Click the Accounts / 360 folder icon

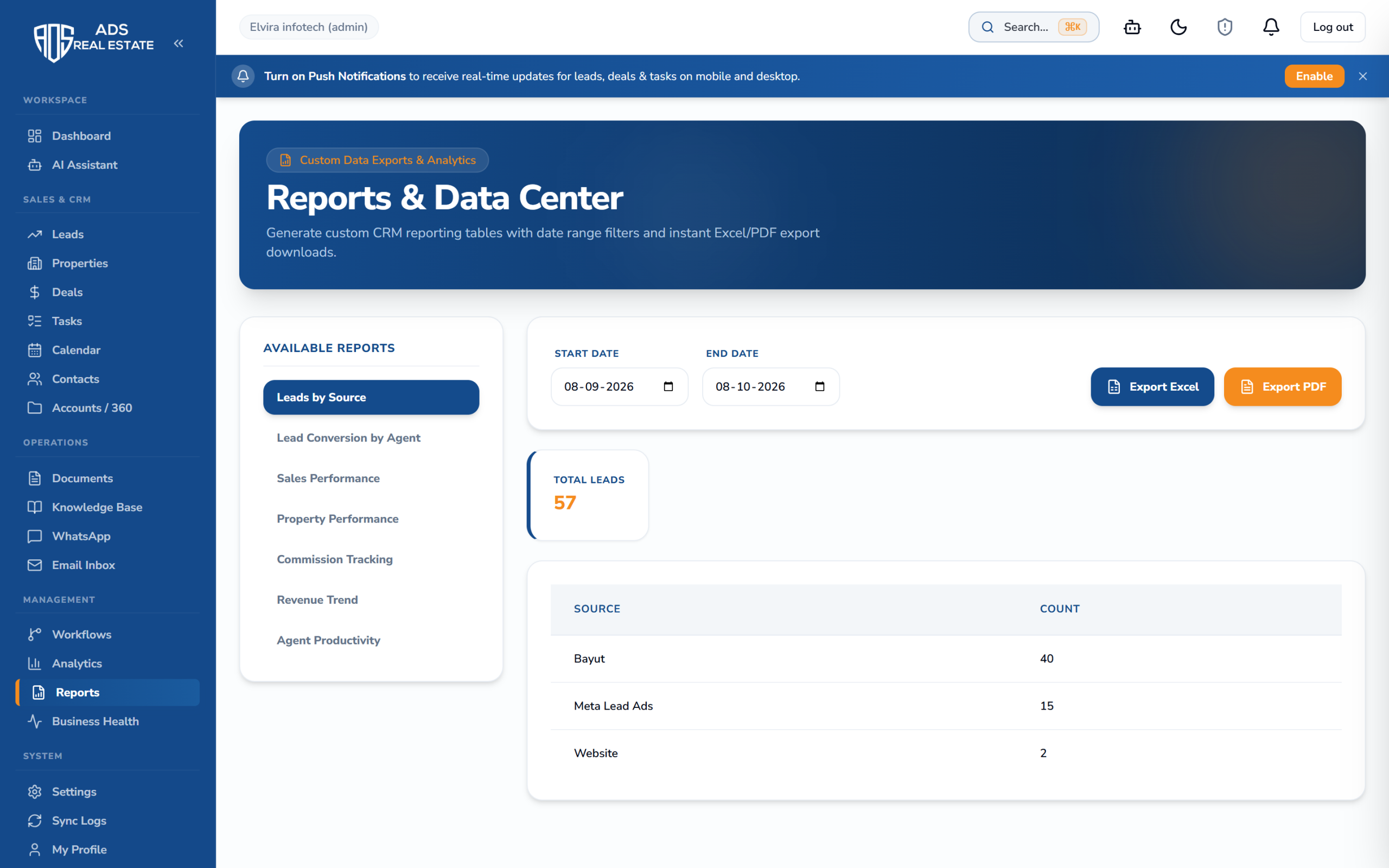[x=34, y=407]
